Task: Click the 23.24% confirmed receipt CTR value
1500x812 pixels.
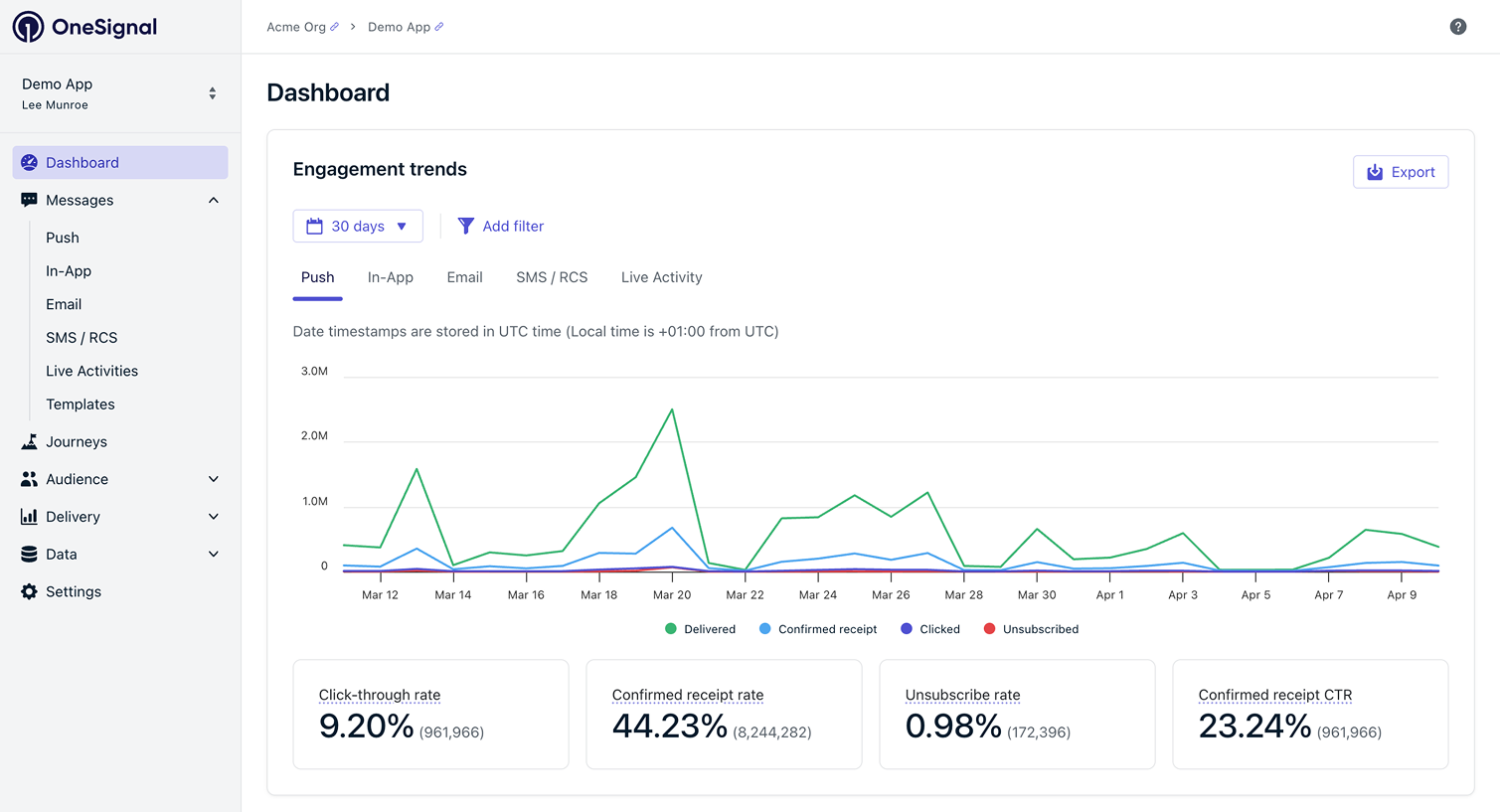Action: coord(1255,727)
